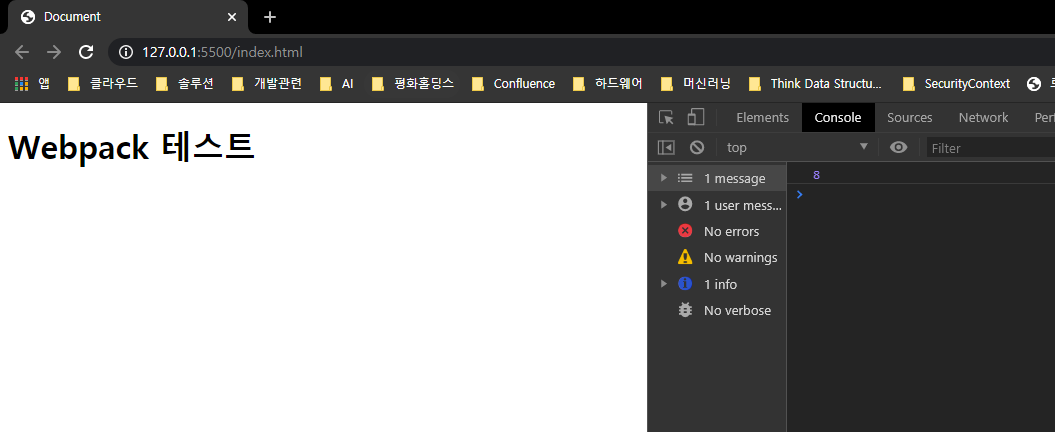
Task: Toggle the device toolbar icon
Action: (695, 118)
